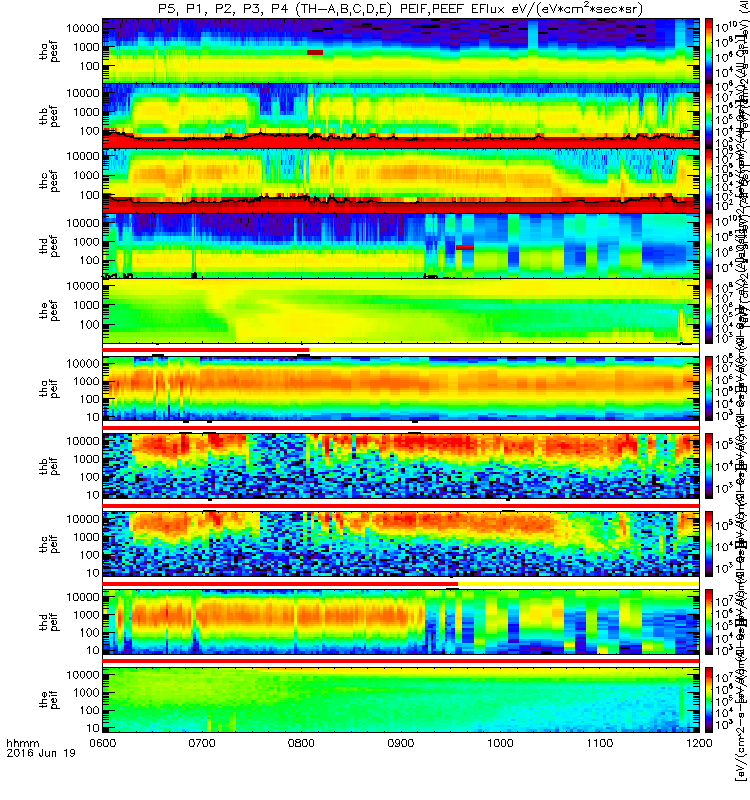Select the 'thc peif' panel label
This screenshot has width=750, height=800.
(x=49, y=544)
